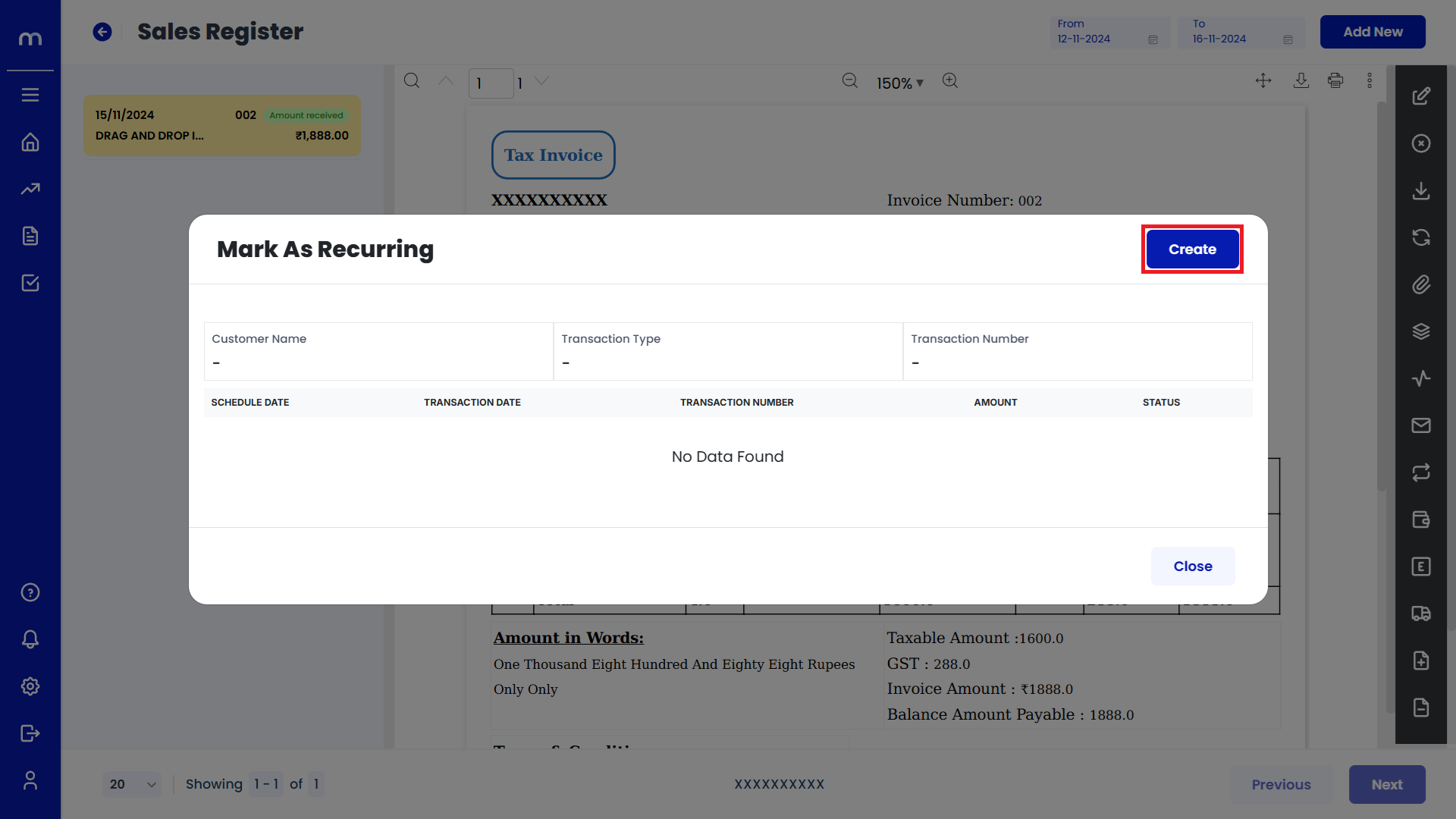Screen dimensions: 1456x819
Task: Click the pan move tool icon in the viewer
Action: tap(1263, 80)
